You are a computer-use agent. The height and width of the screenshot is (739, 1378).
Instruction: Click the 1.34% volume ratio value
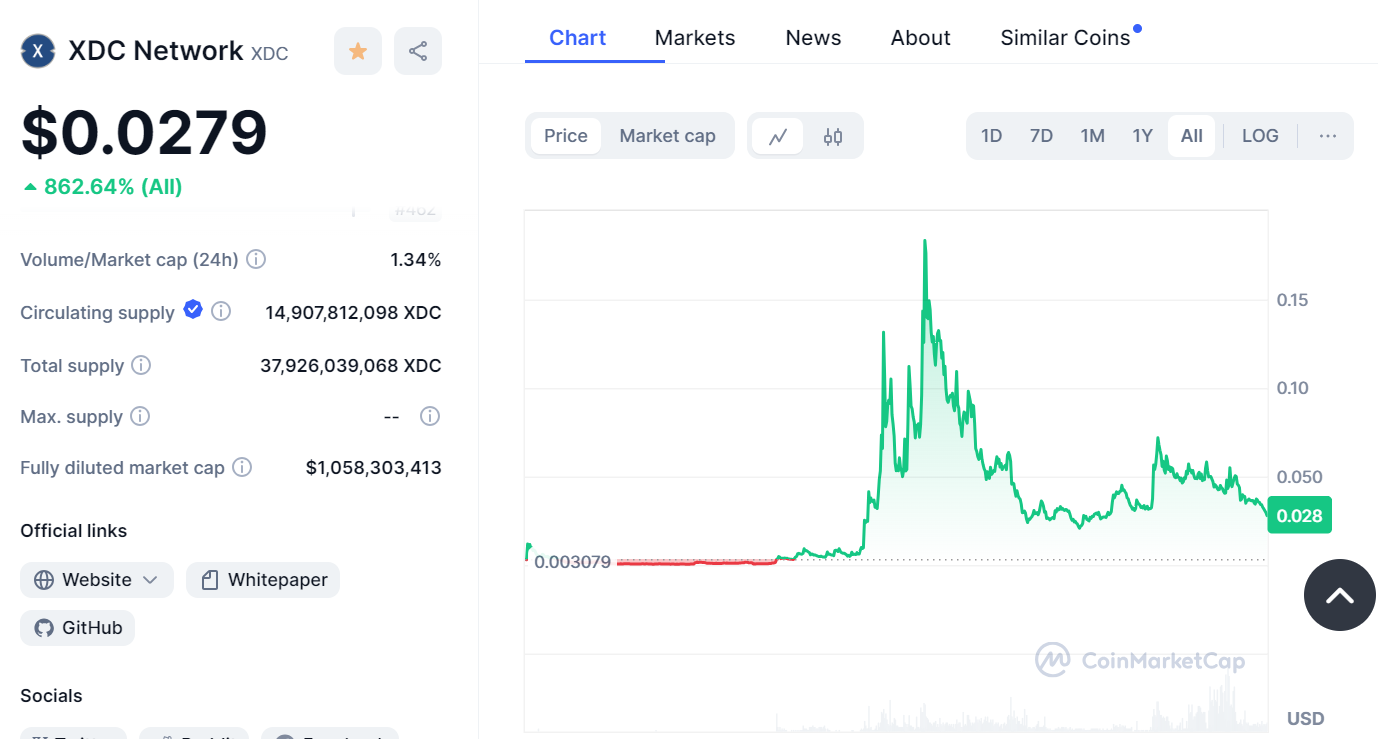coord(416,260)
